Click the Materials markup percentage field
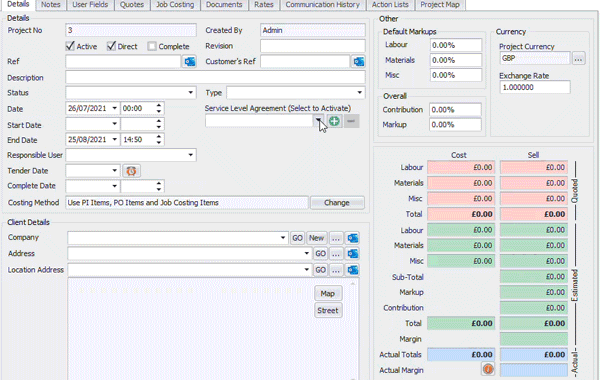 coord(456,60)
